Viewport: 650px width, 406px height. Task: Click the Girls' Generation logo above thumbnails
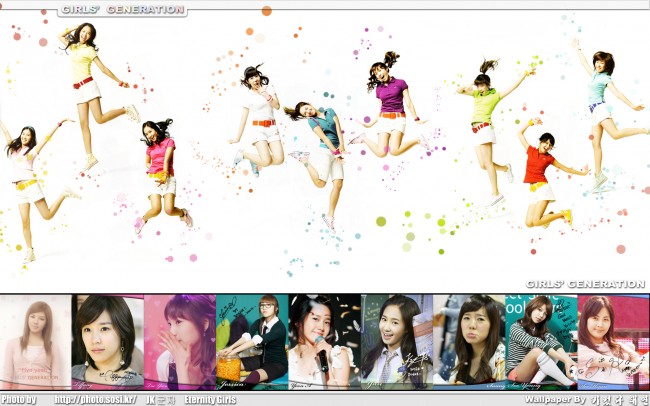[585, 284]
